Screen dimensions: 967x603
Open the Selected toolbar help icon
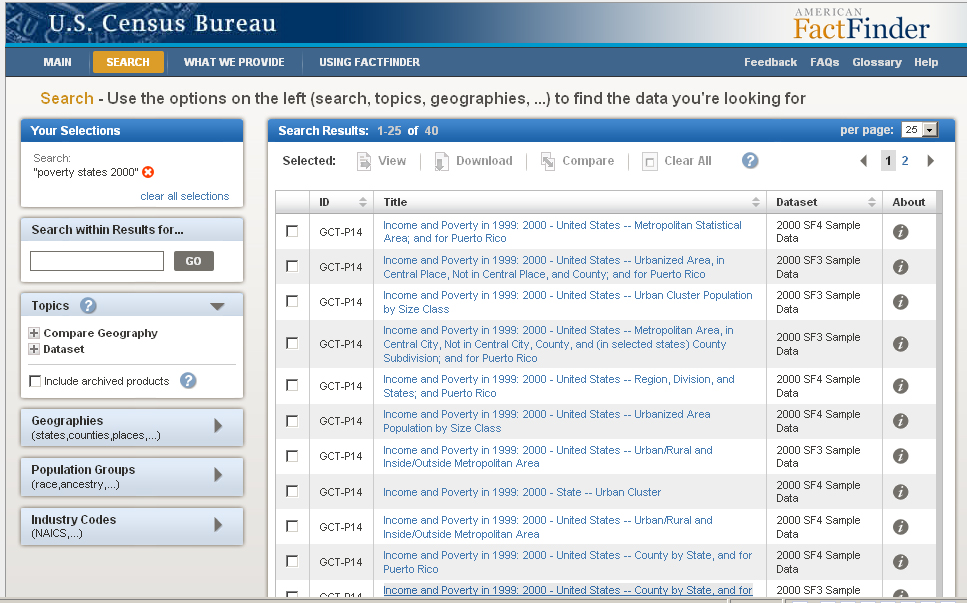tap(750, 161)
